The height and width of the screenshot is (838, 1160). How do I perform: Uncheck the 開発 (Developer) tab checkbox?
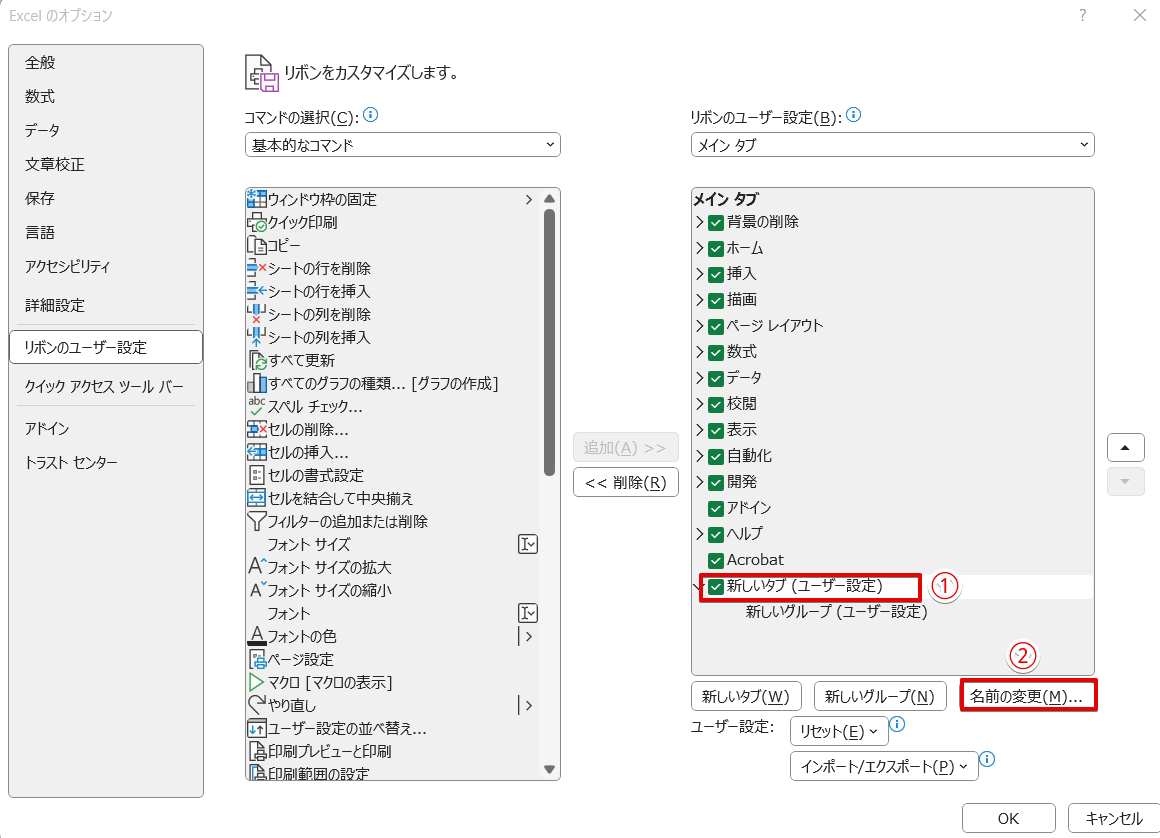point(714,482)
